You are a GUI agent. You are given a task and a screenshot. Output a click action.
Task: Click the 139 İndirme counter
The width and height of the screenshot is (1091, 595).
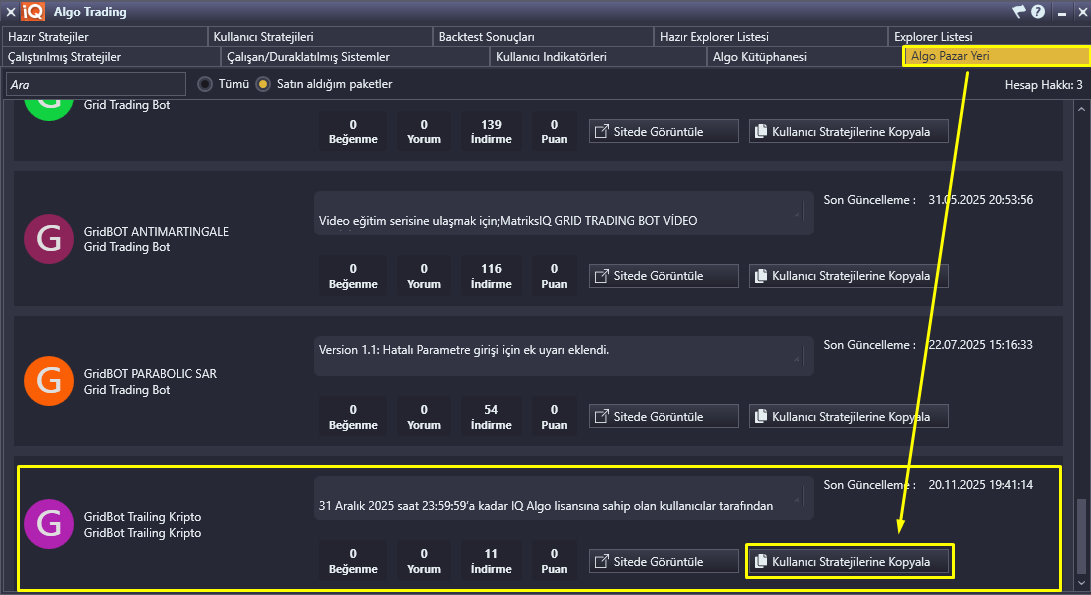pos(491,132)
